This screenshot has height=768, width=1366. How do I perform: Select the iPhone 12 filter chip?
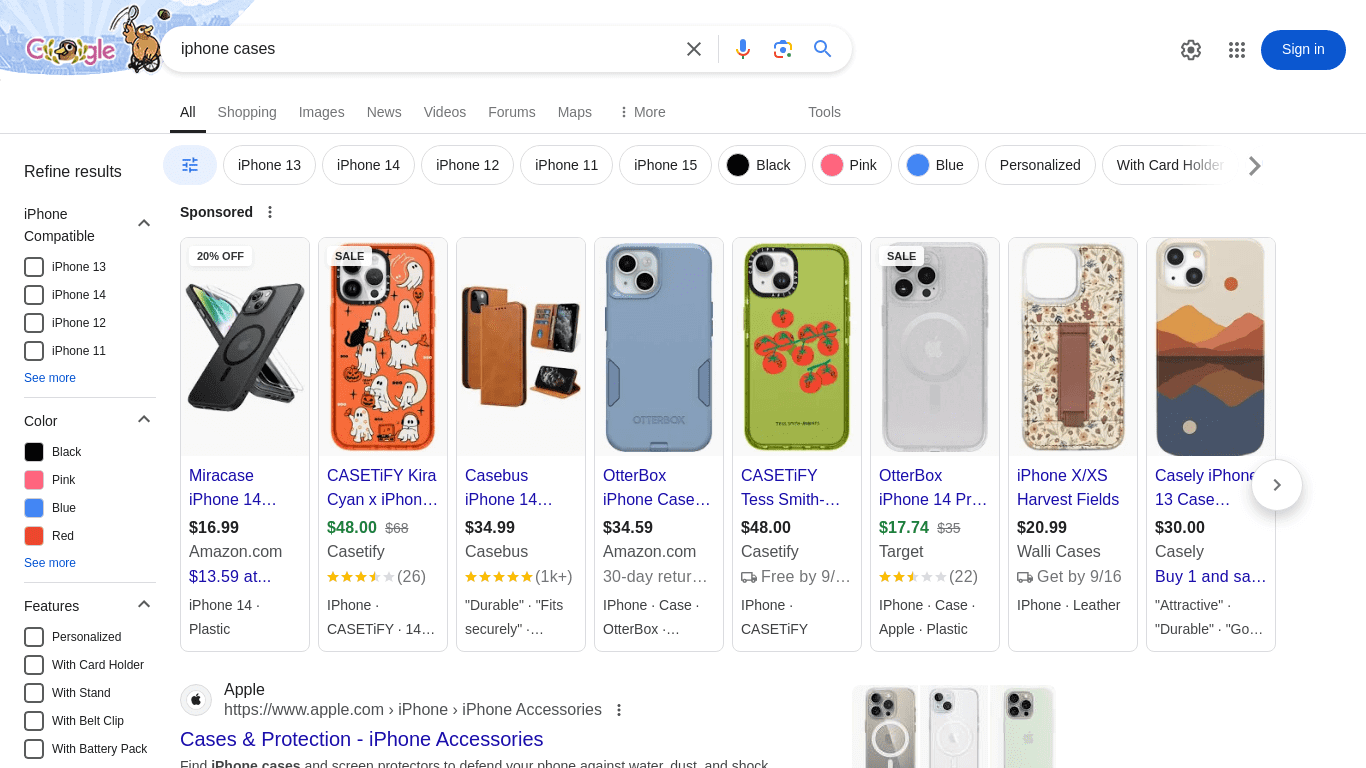(x=467, y=165)
